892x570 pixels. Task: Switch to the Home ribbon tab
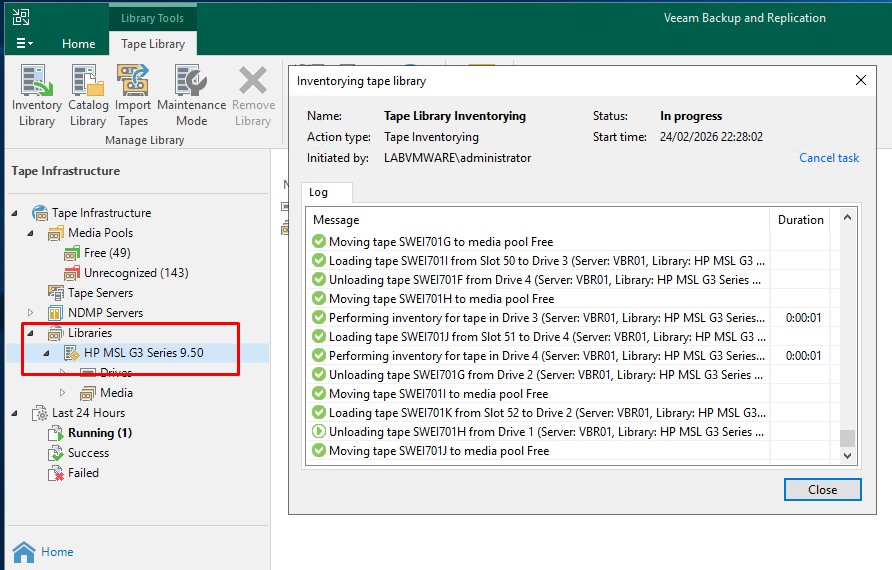[x=79, y=44]
